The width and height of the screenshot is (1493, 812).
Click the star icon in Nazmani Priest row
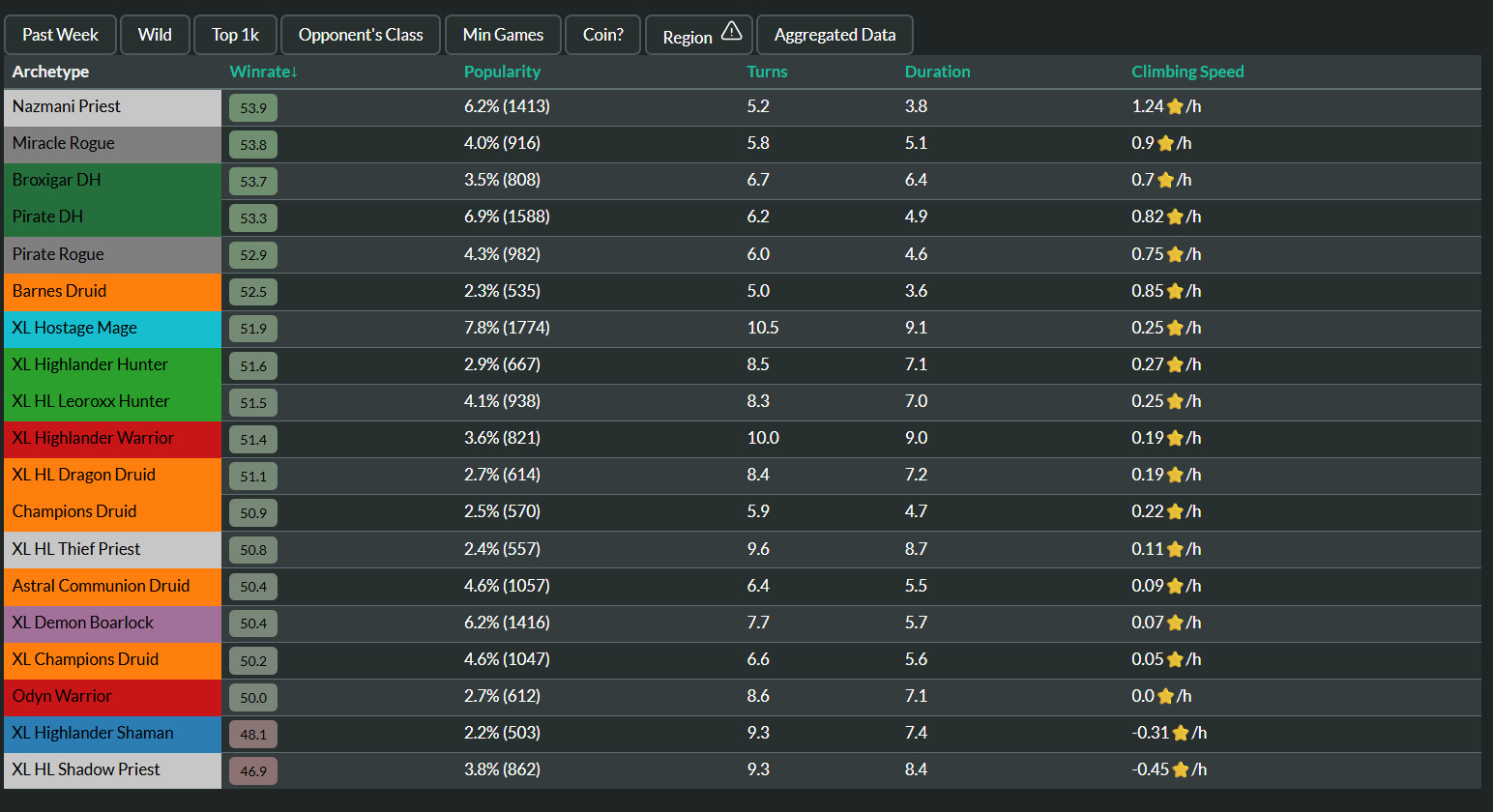(1175, 107)
